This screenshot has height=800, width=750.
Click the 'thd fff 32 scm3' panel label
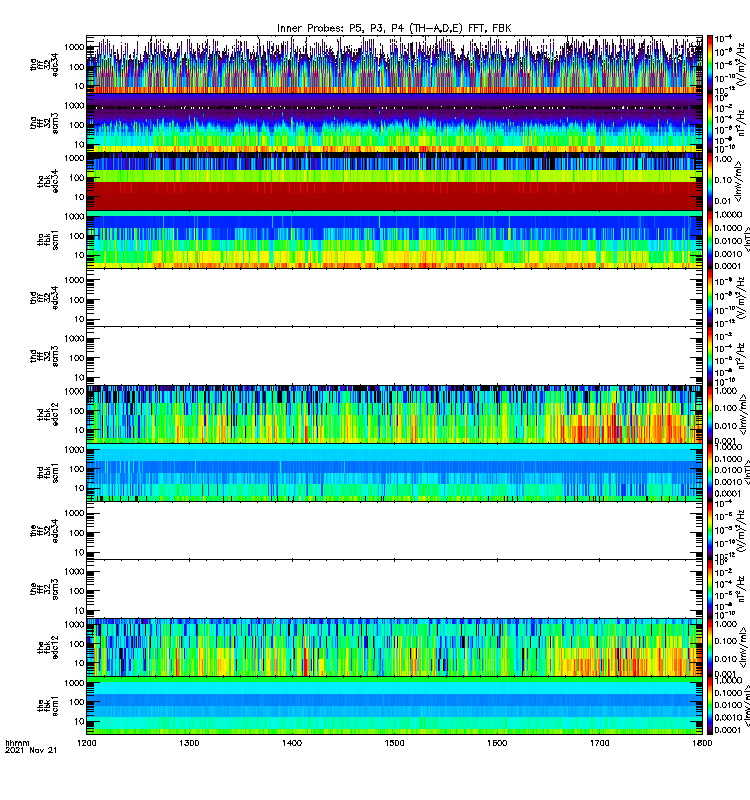(44, 356)
